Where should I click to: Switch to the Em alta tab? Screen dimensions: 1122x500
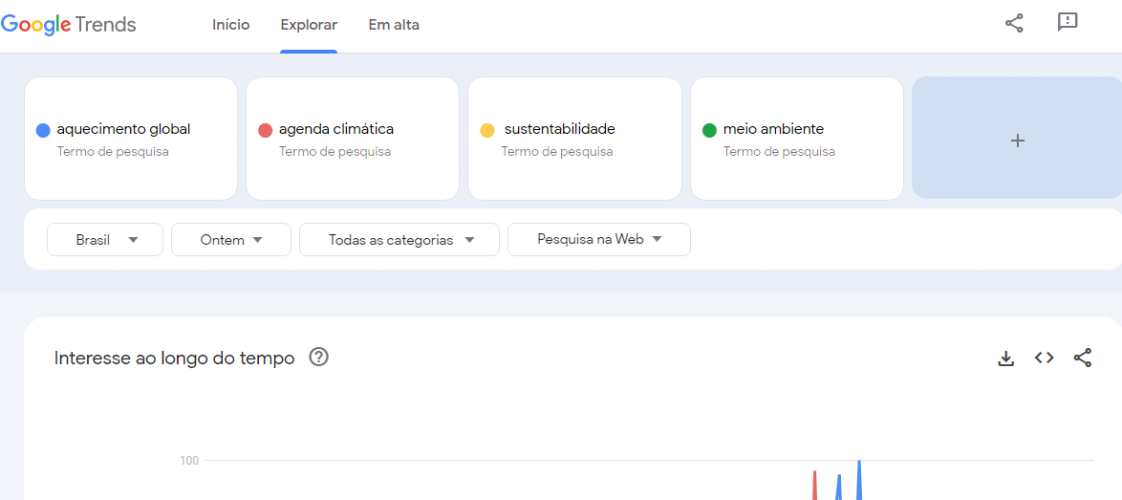click(x=394, y=25)
